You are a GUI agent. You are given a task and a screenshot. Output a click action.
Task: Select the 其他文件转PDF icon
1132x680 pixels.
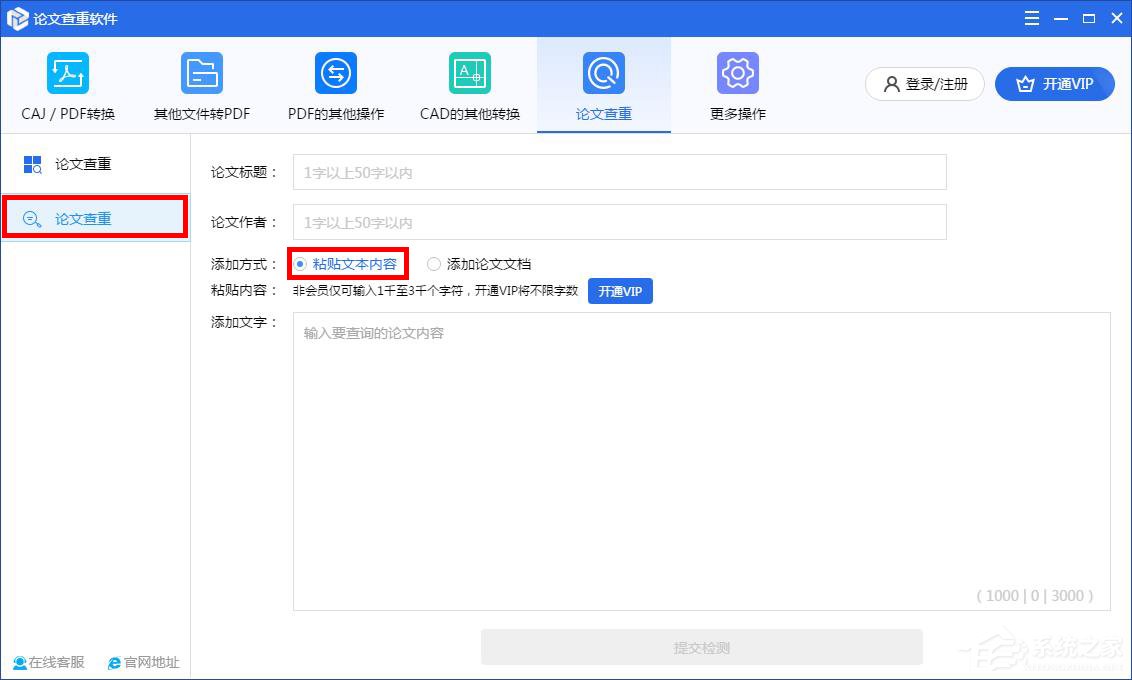coord(201,73)
